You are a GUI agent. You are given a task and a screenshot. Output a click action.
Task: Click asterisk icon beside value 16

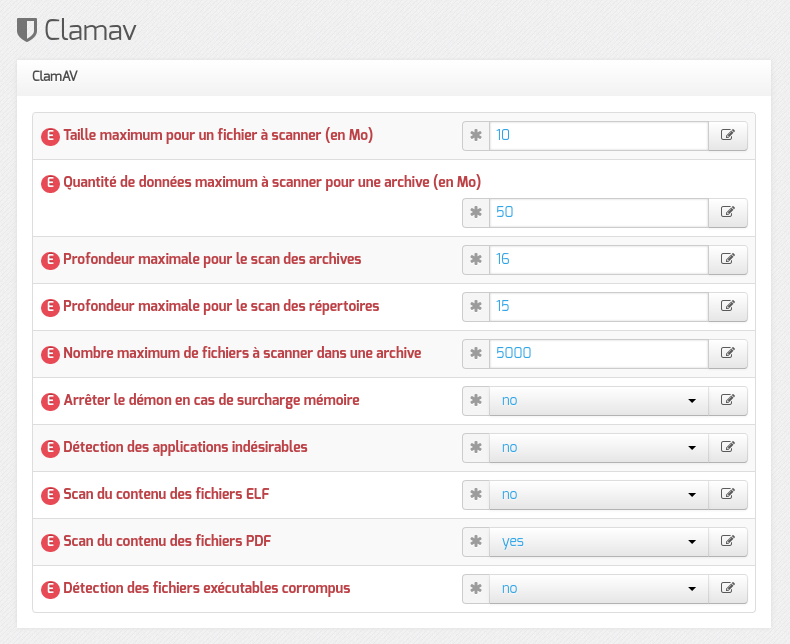(476, 260)
